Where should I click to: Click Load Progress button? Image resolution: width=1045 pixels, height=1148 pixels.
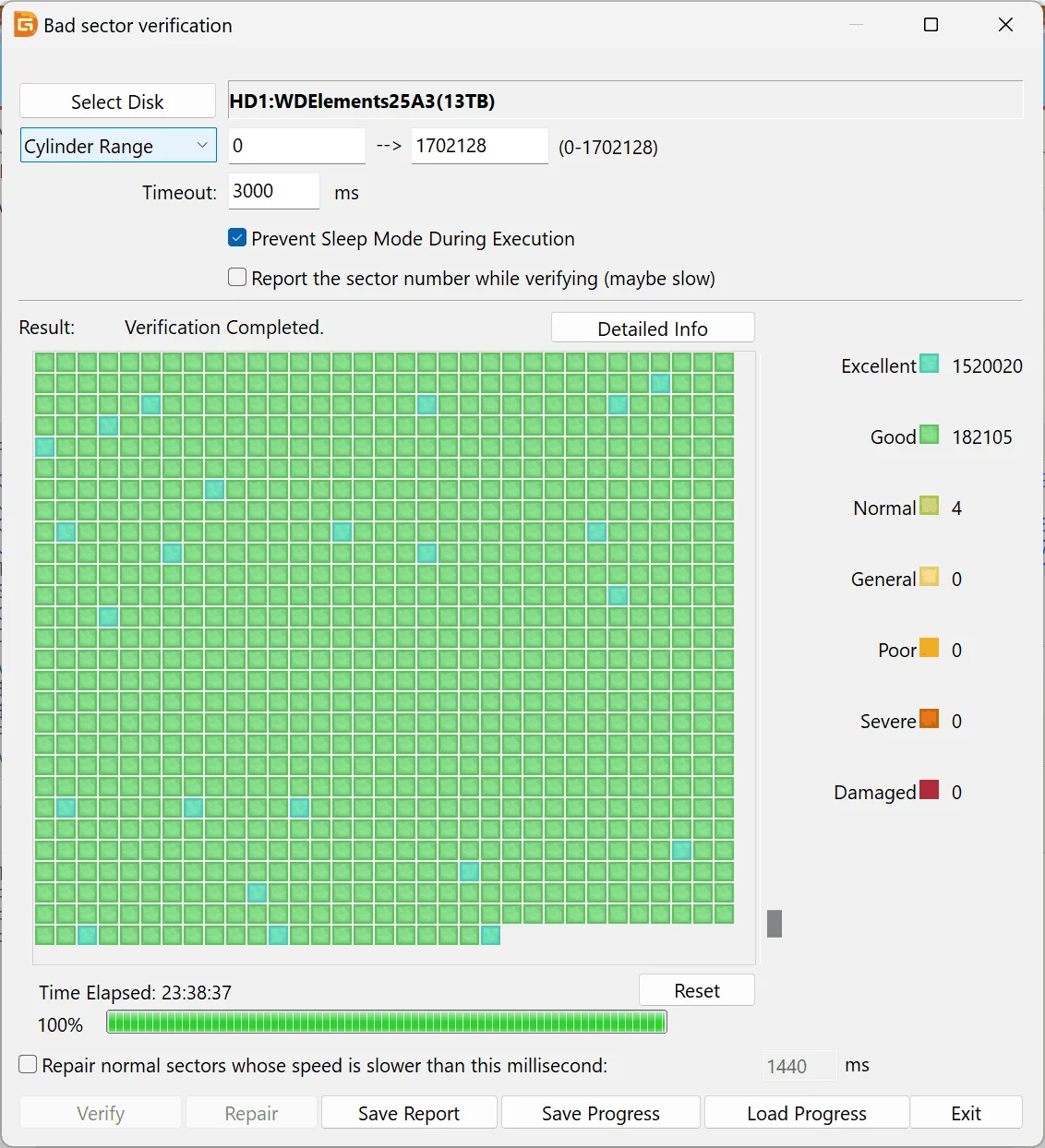[806, 1113]
